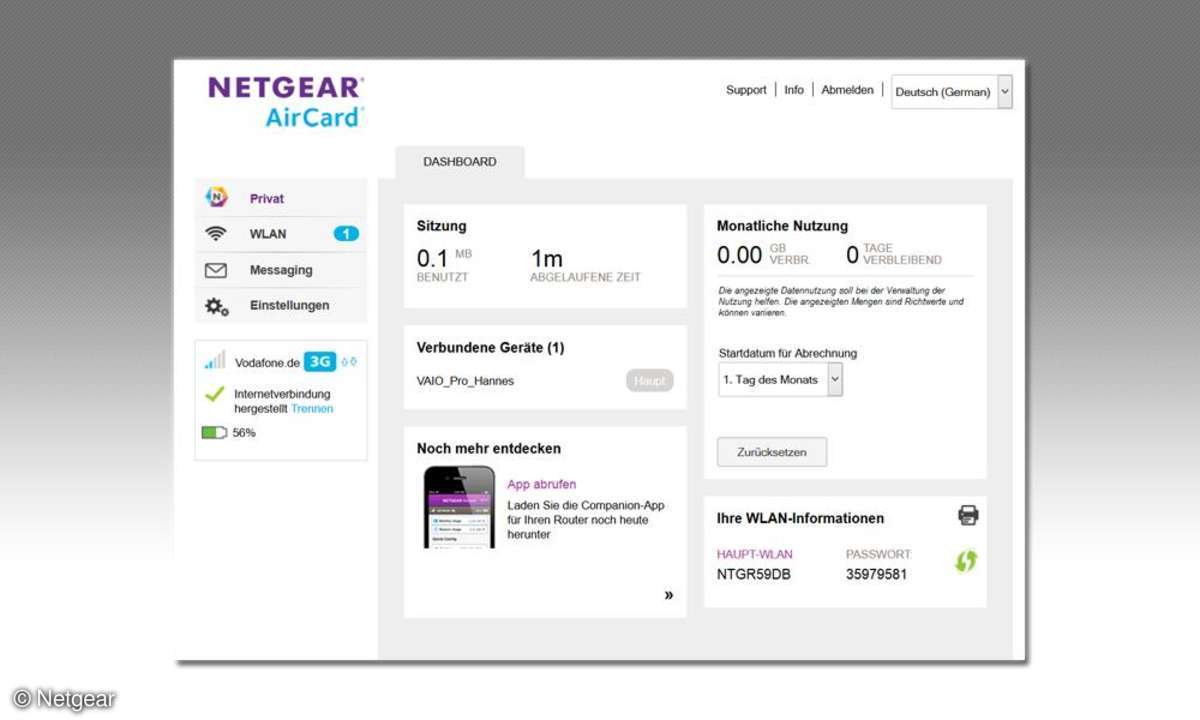Click the App abrufen link
Image resolution: width=1200 pixels, height=720 pixels.
[x=541, y=484]
